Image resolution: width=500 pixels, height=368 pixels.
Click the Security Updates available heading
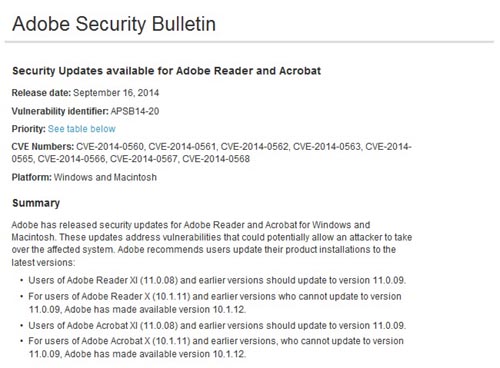166,71
